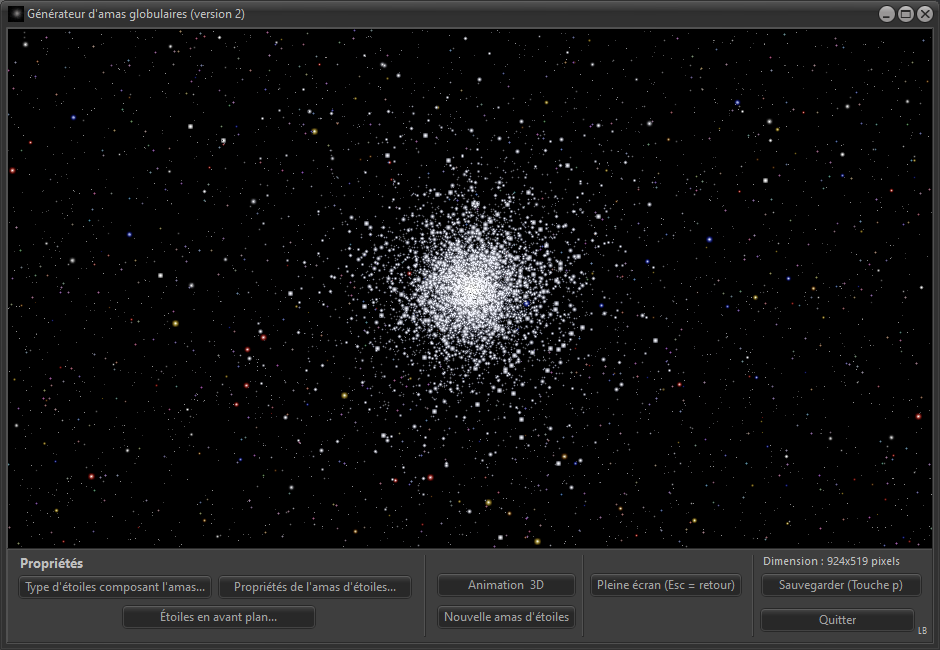Close the window with the X icon

point(923,14)
